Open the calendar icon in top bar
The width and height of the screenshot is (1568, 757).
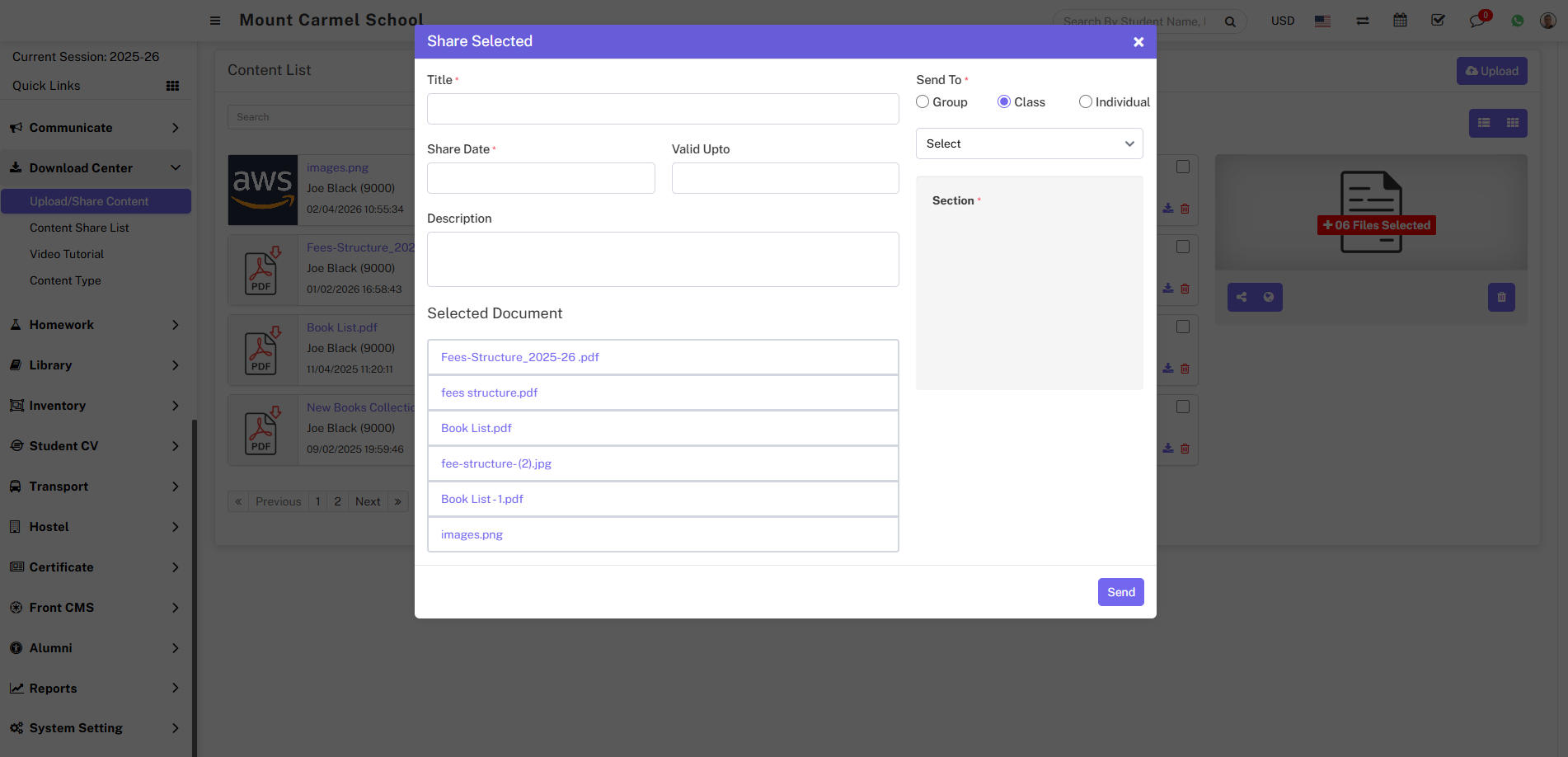[1400, 21]
